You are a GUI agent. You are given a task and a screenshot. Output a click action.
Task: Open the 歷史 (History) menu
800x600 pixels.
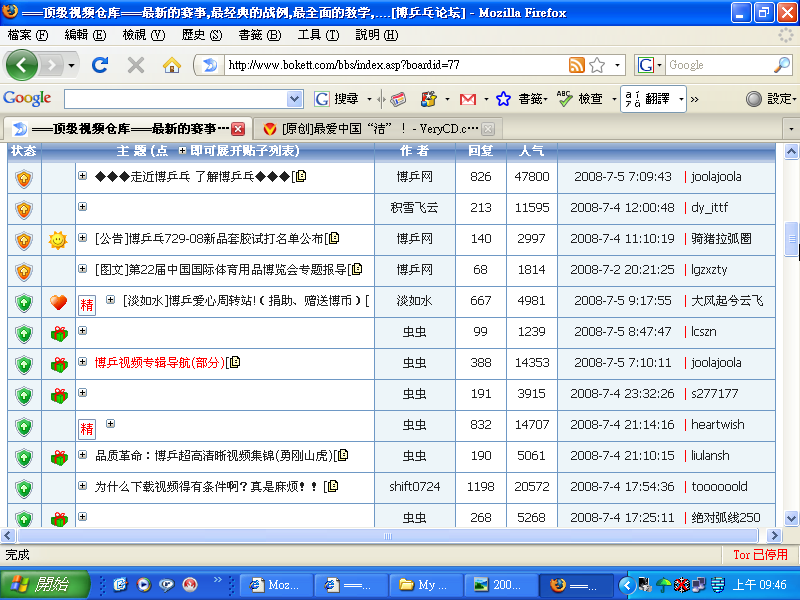click(201, 35)
